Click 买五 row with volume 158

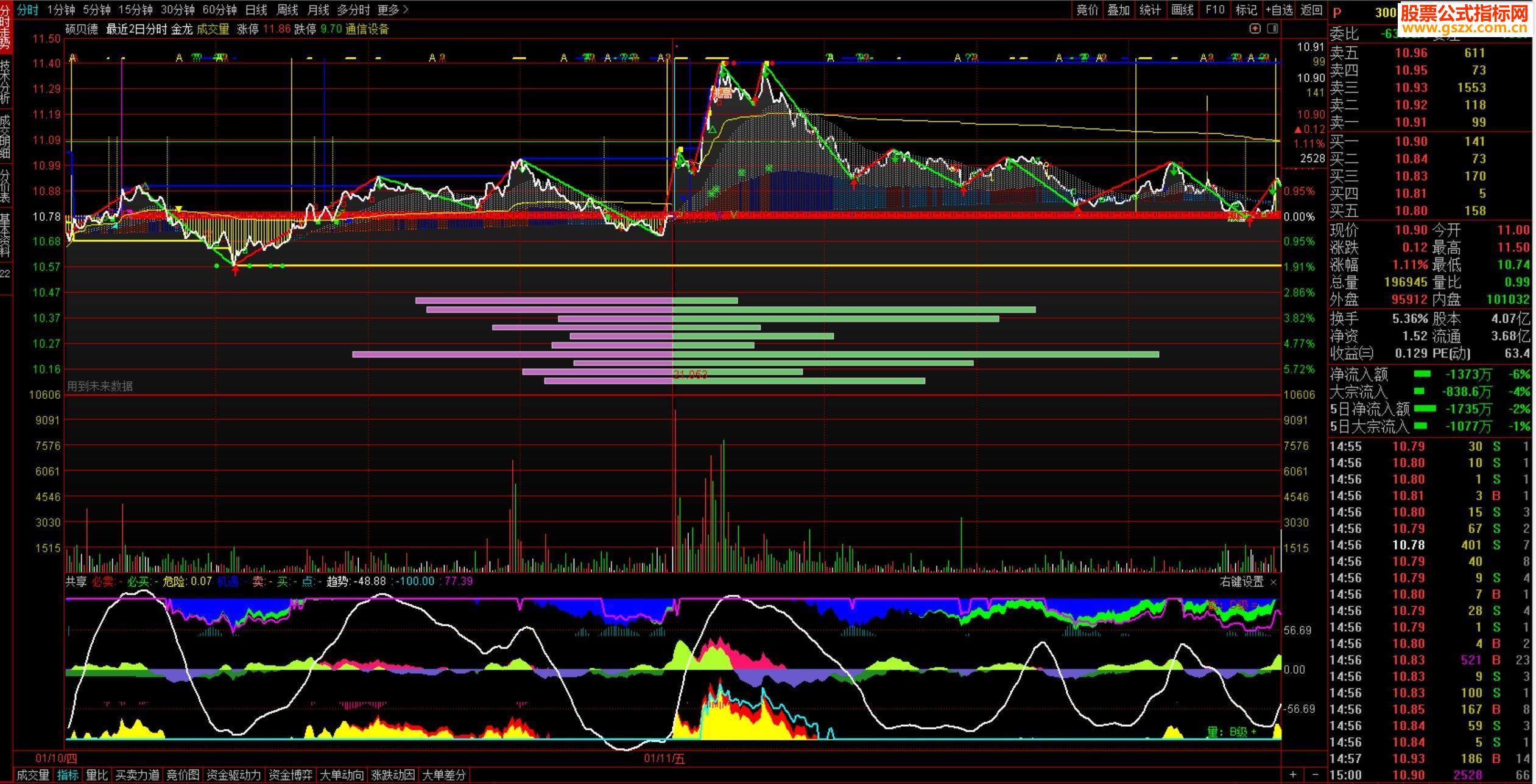(x=1429, y=211)
